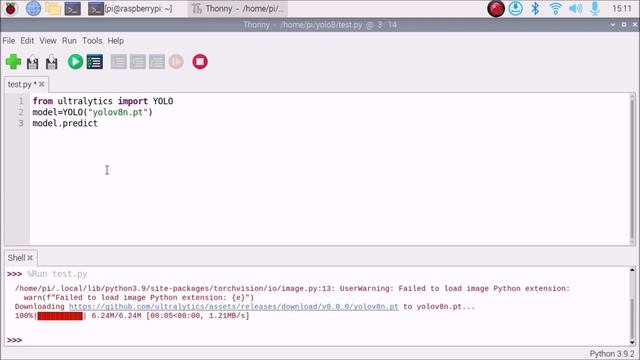Open the Help menu
640x360 pixels.
click(116, 41)
